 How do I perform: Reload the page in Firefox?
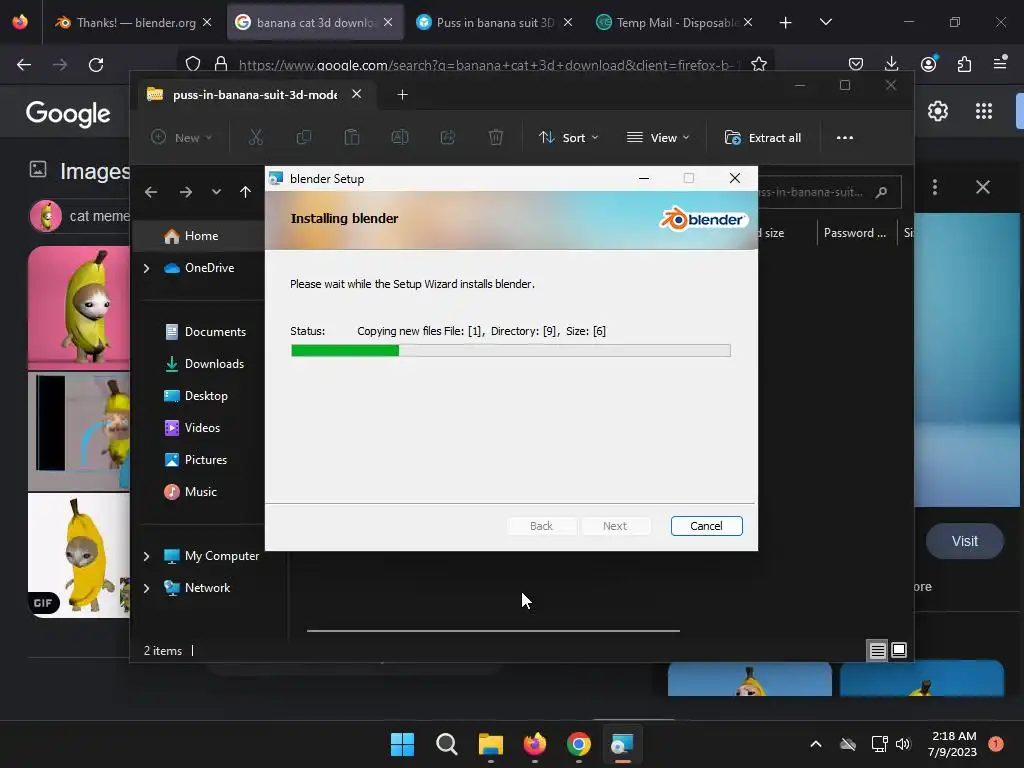96,65
